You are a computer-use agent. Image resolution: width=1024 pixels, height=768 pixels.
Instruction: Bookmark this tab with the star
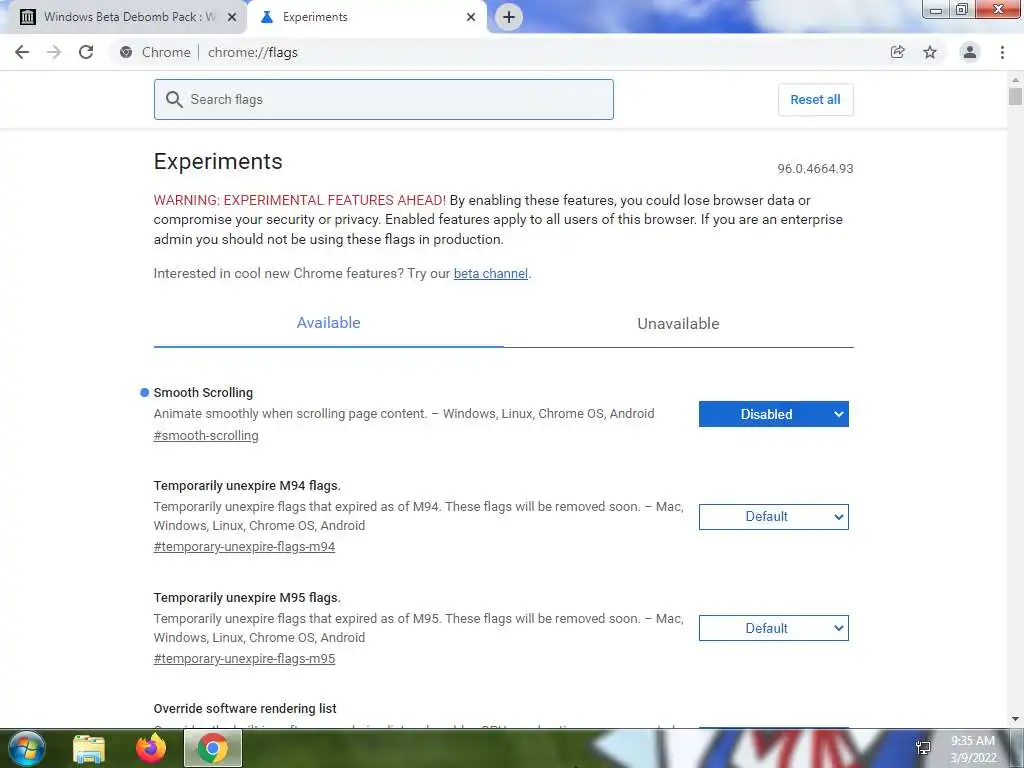930,52
